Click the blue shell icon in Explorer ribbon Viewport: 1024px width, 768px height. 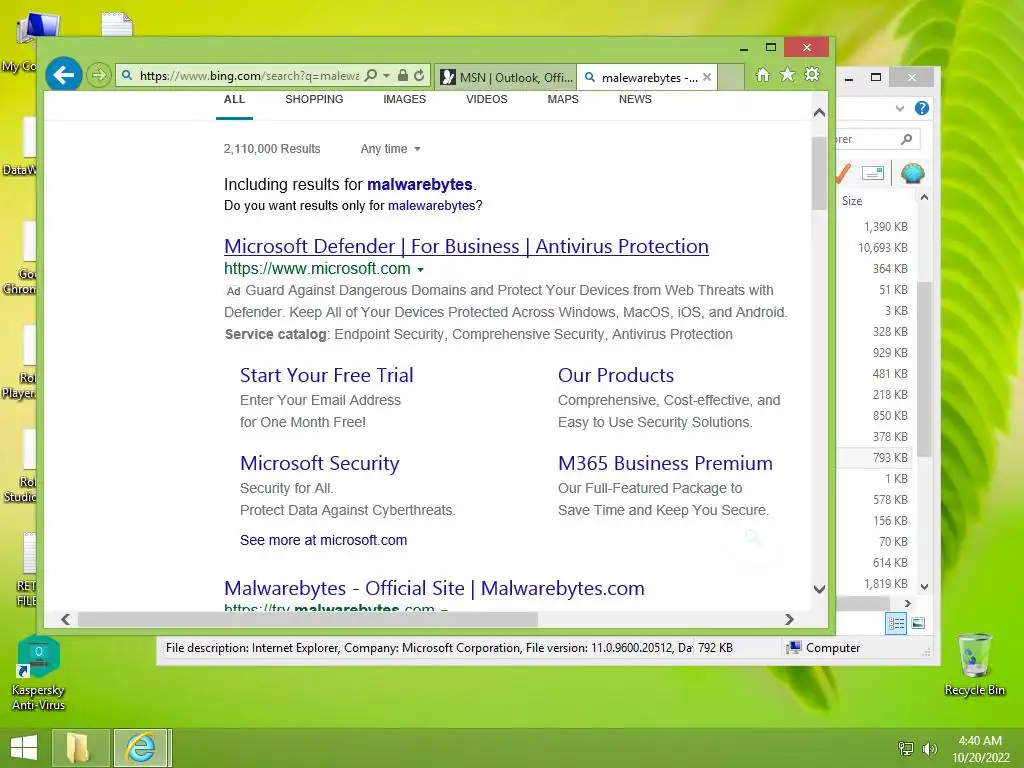[x=912, y=173]
